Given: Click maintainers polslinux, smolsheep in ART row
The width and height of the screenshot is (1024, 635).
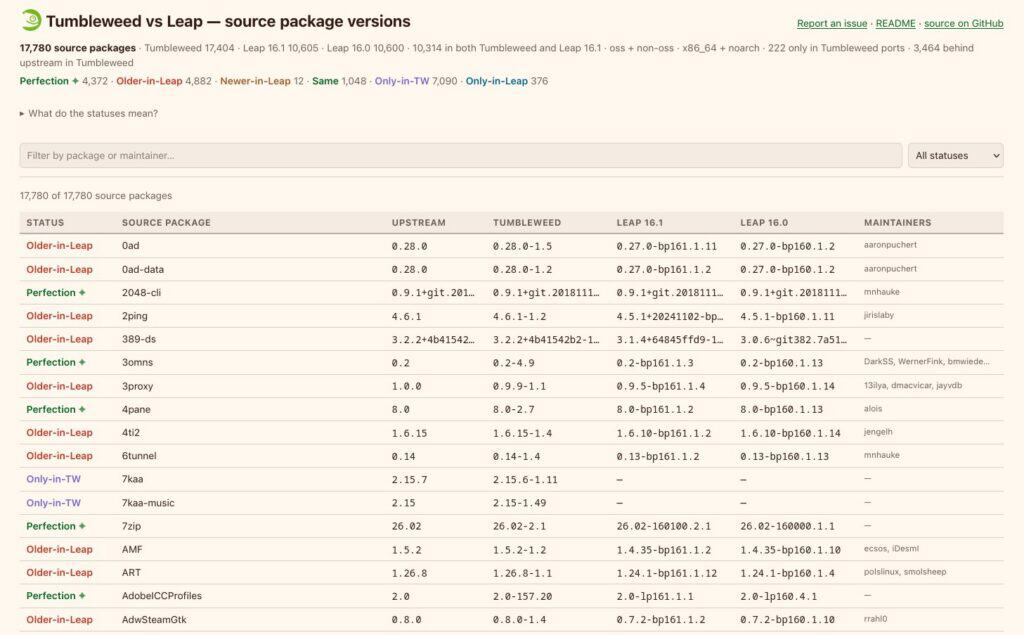Looking at the screenshot, I should pos(905,572).
